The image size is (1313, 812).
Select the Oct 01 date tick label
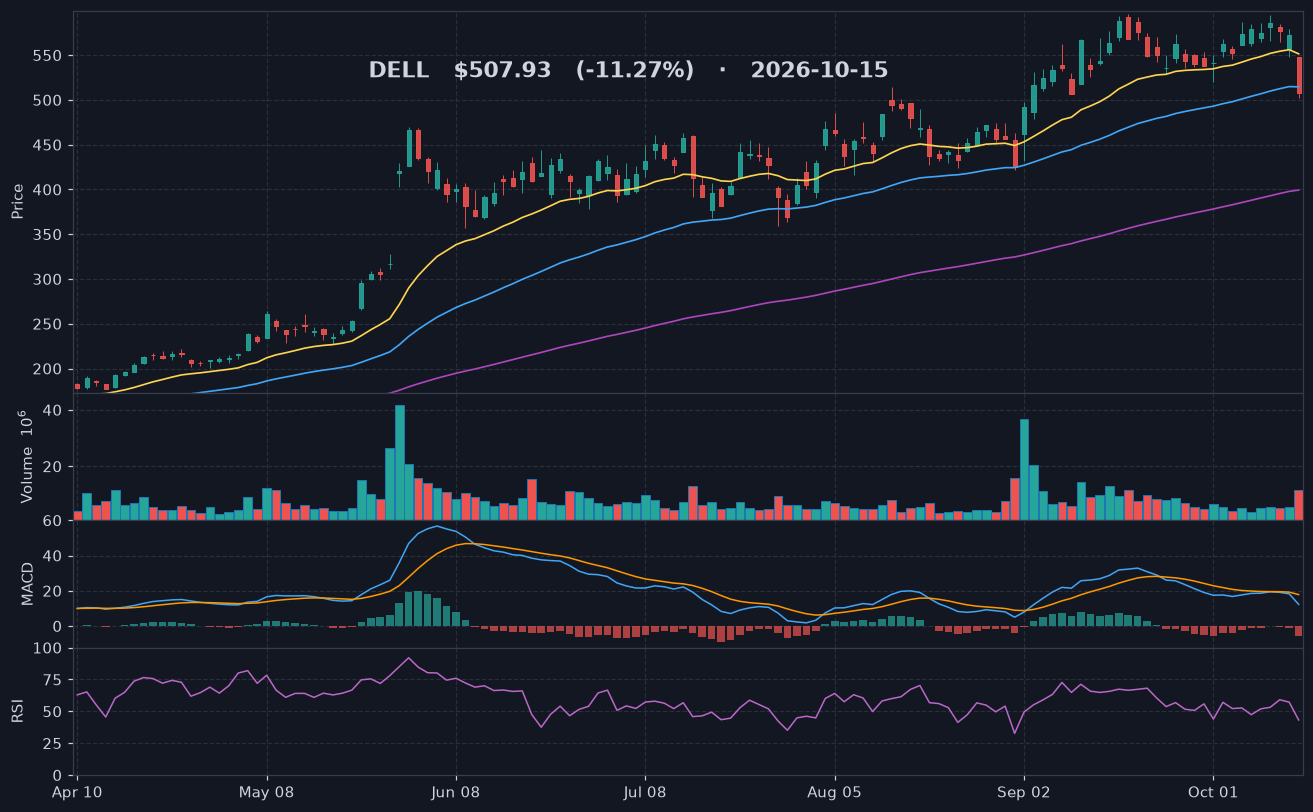[1212, 792]
